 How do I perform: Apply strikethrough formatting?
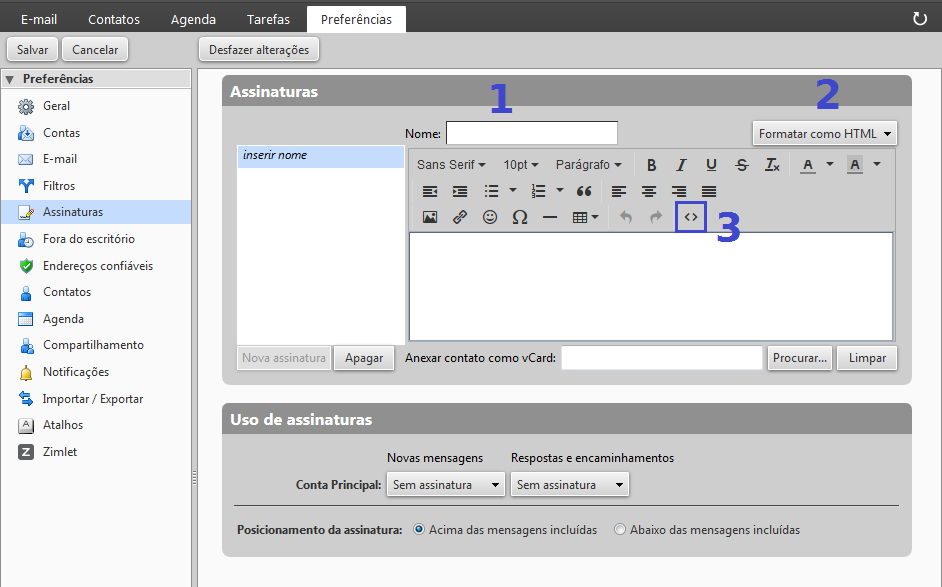click(742, 165)
